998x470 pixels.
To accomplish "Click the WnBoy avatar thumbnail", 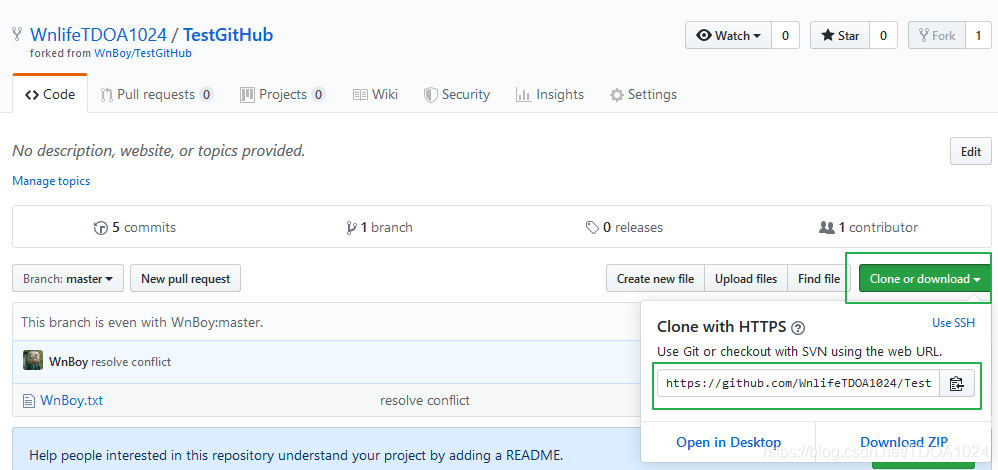I will (x=33, y=360).
